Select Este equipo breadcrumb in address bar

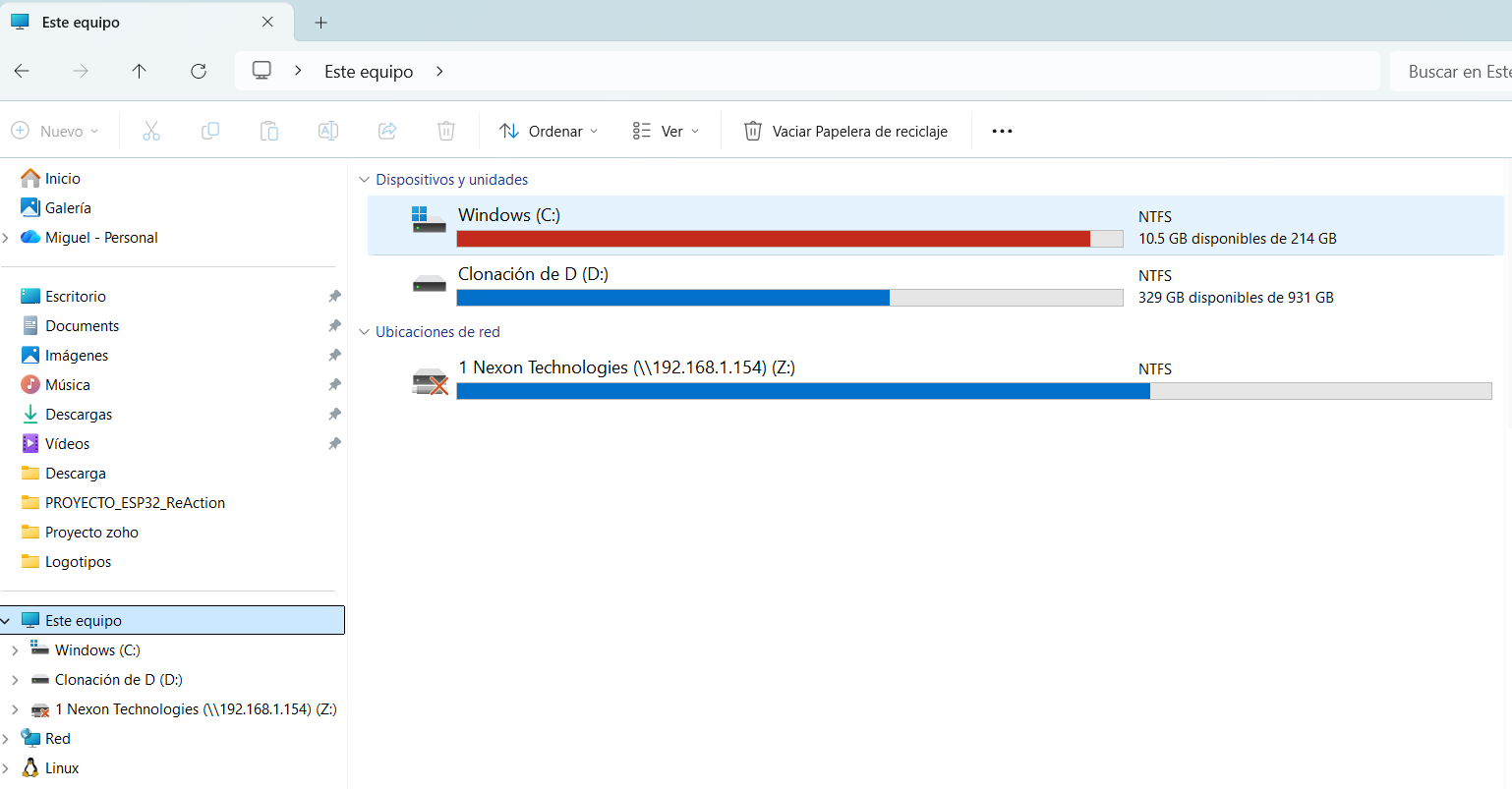[x=369, y=71]
